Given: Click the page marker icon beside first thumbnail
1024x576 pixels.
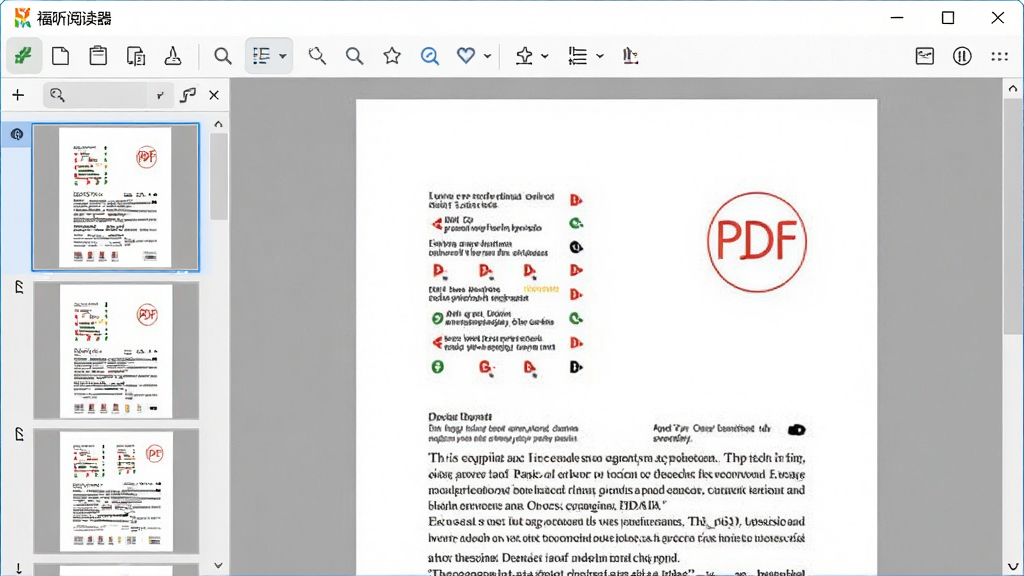Looking at the screenshot, I should pos(17,135).
